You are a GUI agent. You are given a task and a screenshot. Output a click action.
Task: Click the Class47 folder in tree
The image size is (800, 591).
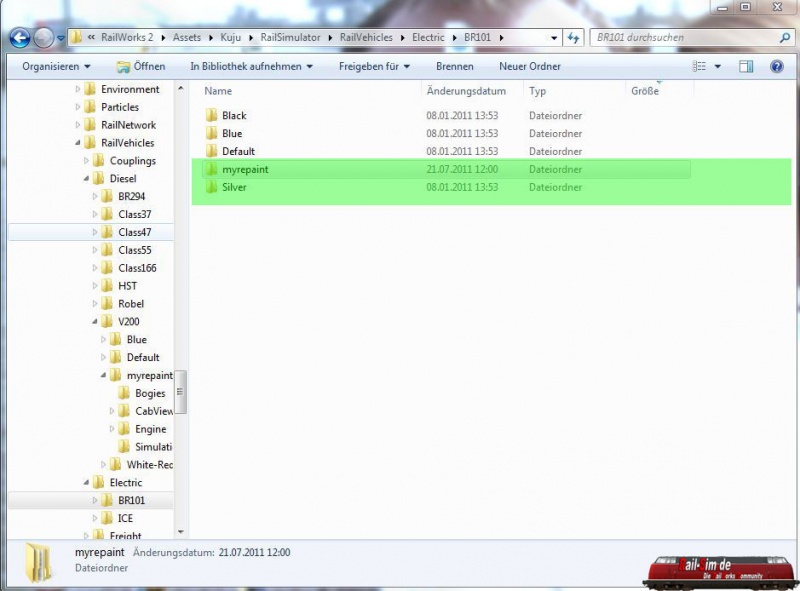click(135, 232)
